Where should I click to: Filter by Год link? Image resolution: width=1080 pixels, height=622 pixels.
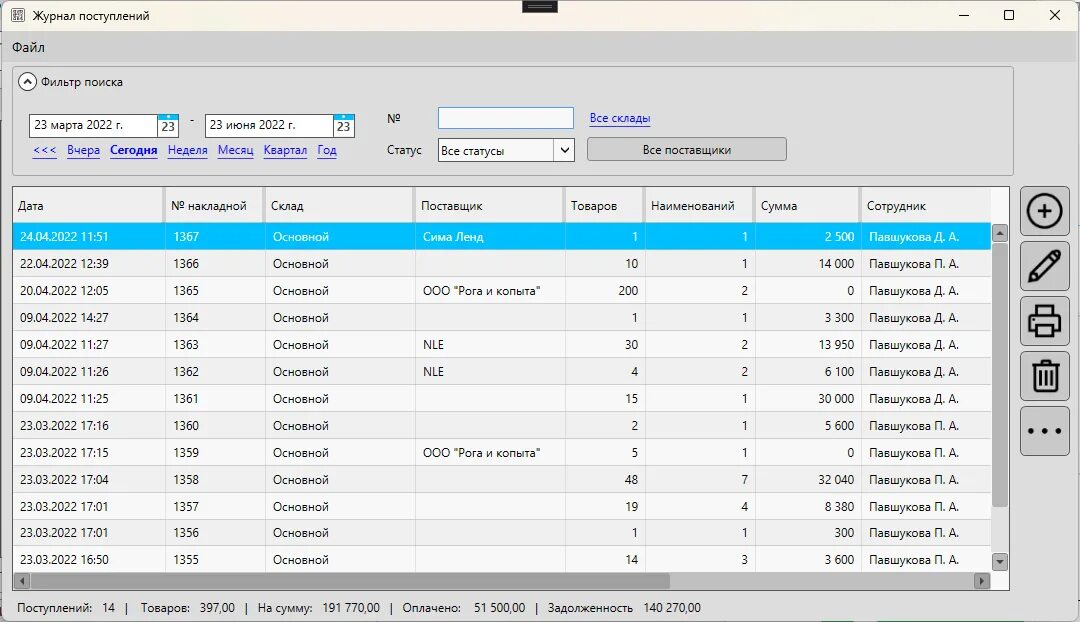coord(327,150)
